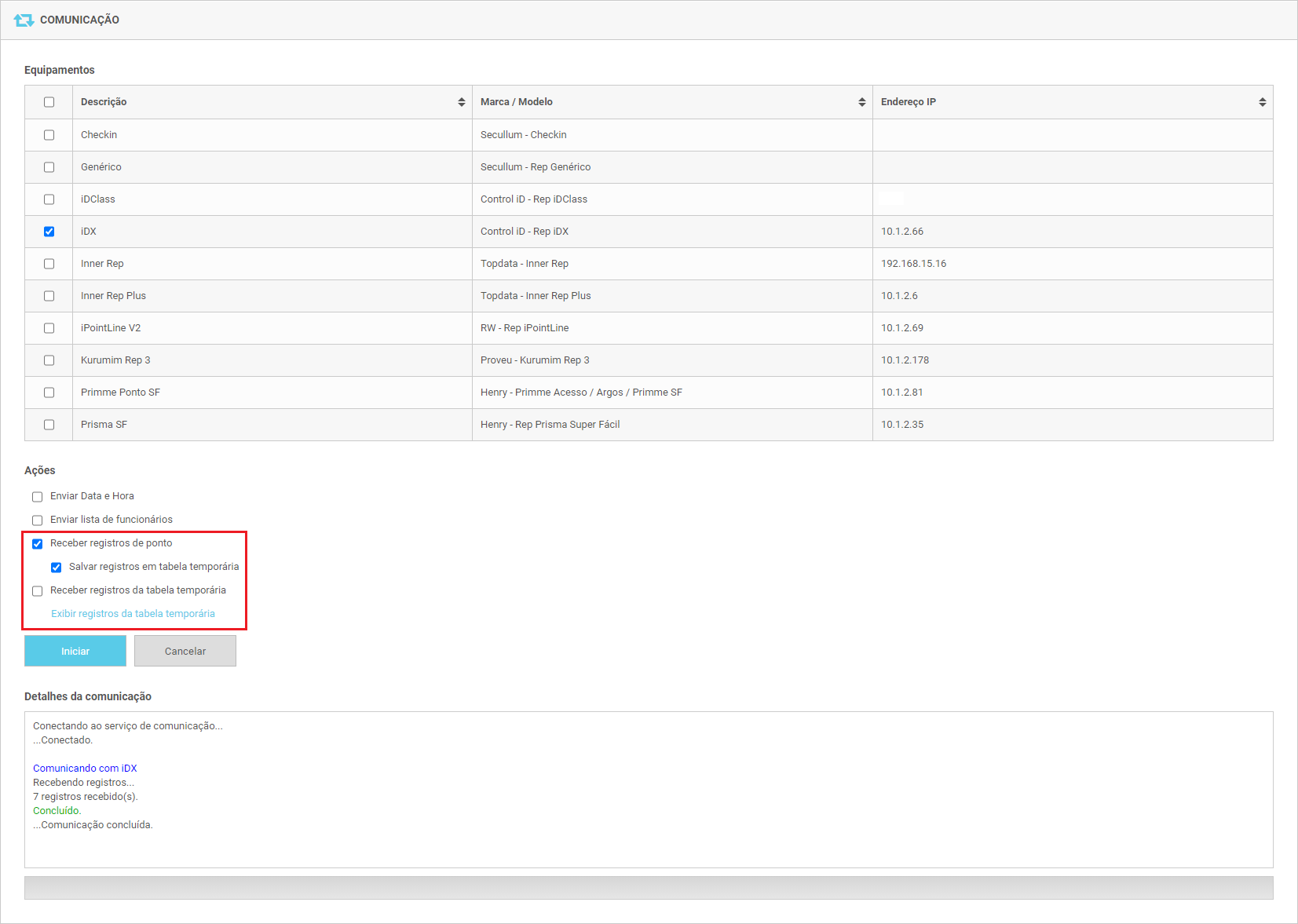Check the Primme Ponto SF equipment checkbox
Screen dimensions: 1298x924
(49, 393)
